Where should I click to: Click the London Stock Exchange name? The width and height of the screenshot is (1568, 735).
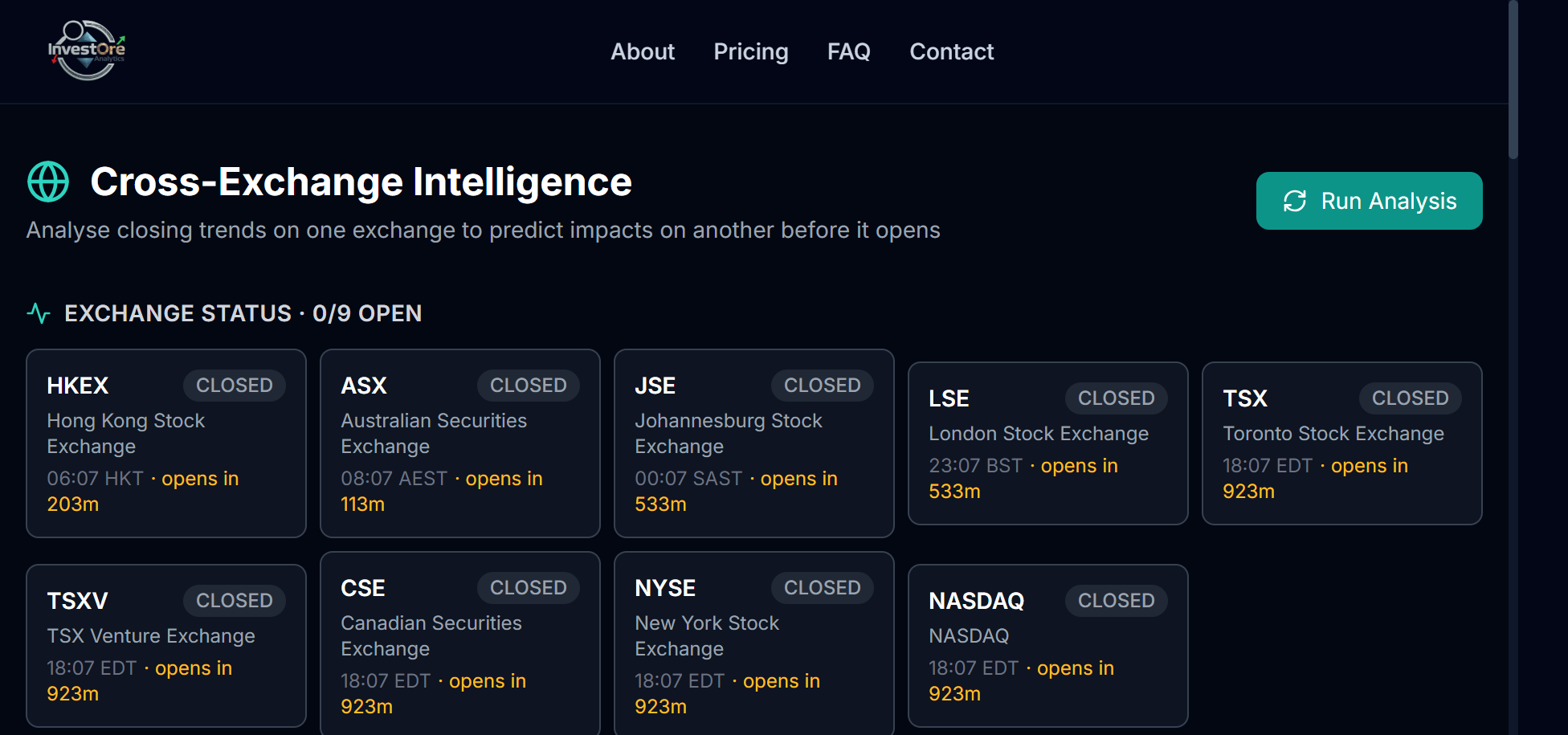pyautogui.click(x=1039, y=434)
